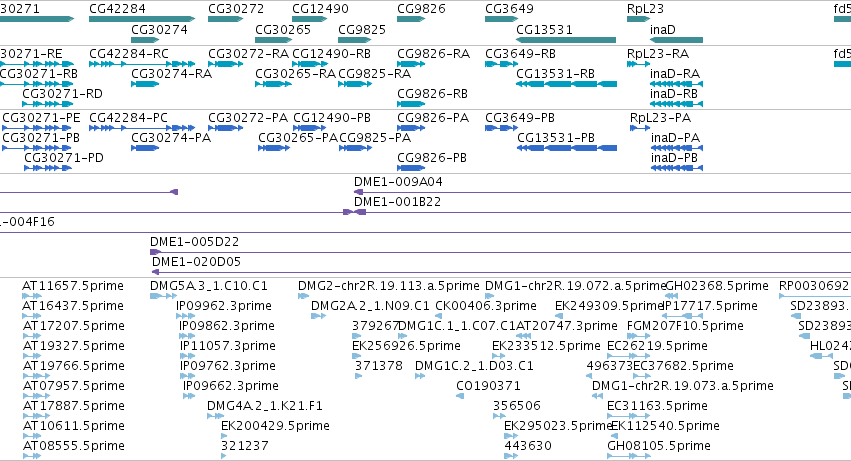
Task: Open EST IP11057.3prime
Action: click(228, 346)
